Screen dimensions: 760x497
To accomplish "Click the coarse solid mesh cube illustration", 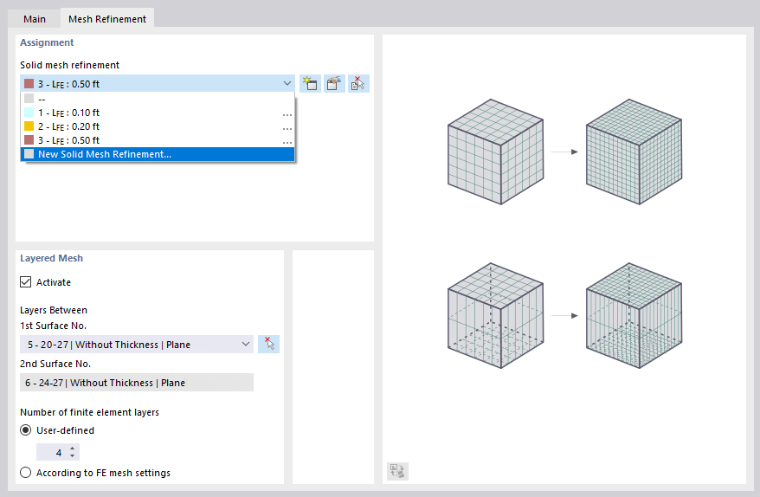I will tap(495, 152).
